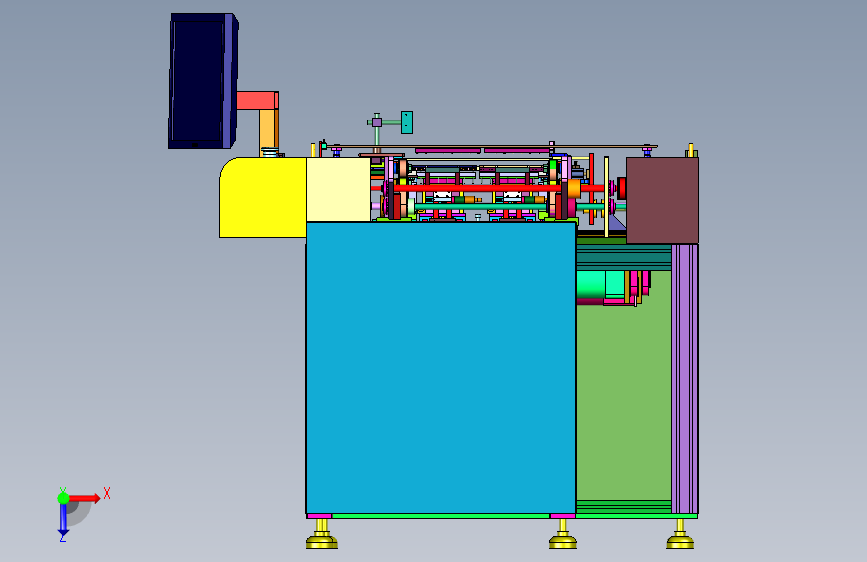Click the long red horizontal shaft
Screen dimensions: 867x562
[478, 189]
